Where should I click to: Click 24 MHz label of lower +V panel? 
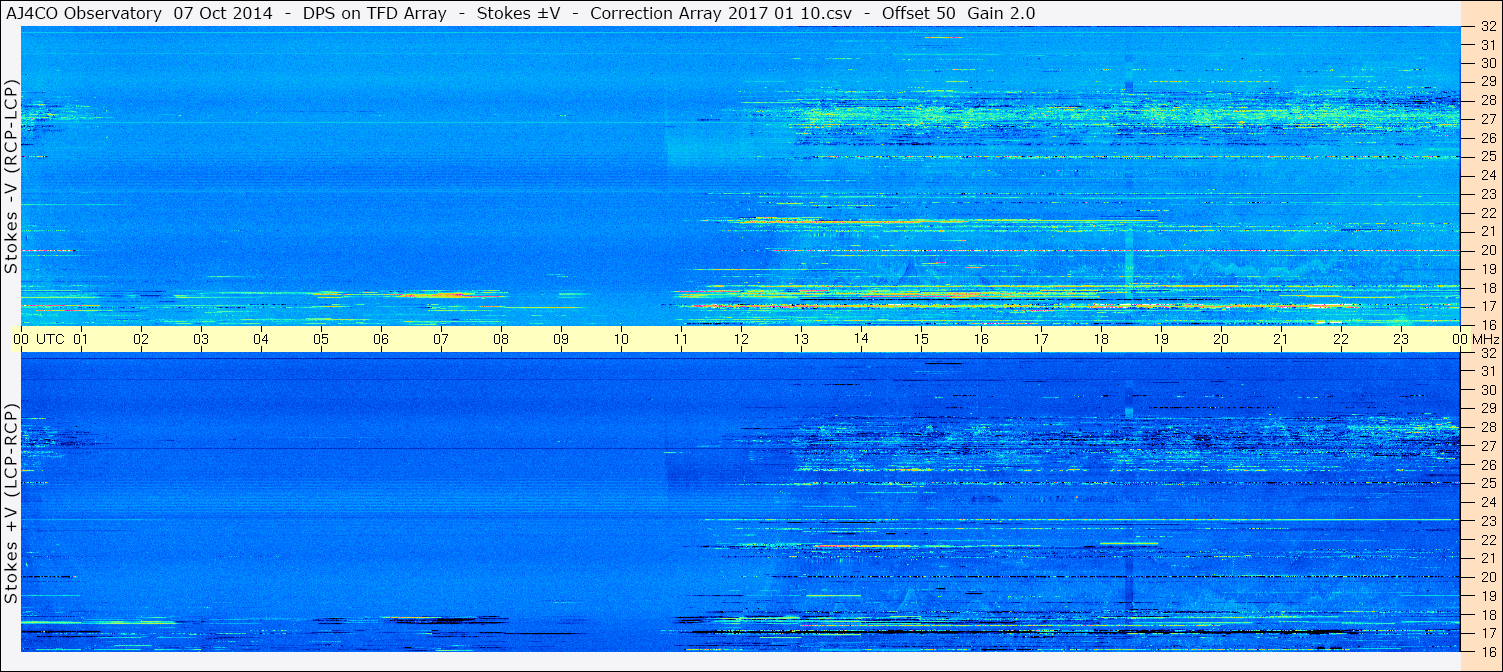tap(1488, 502)
